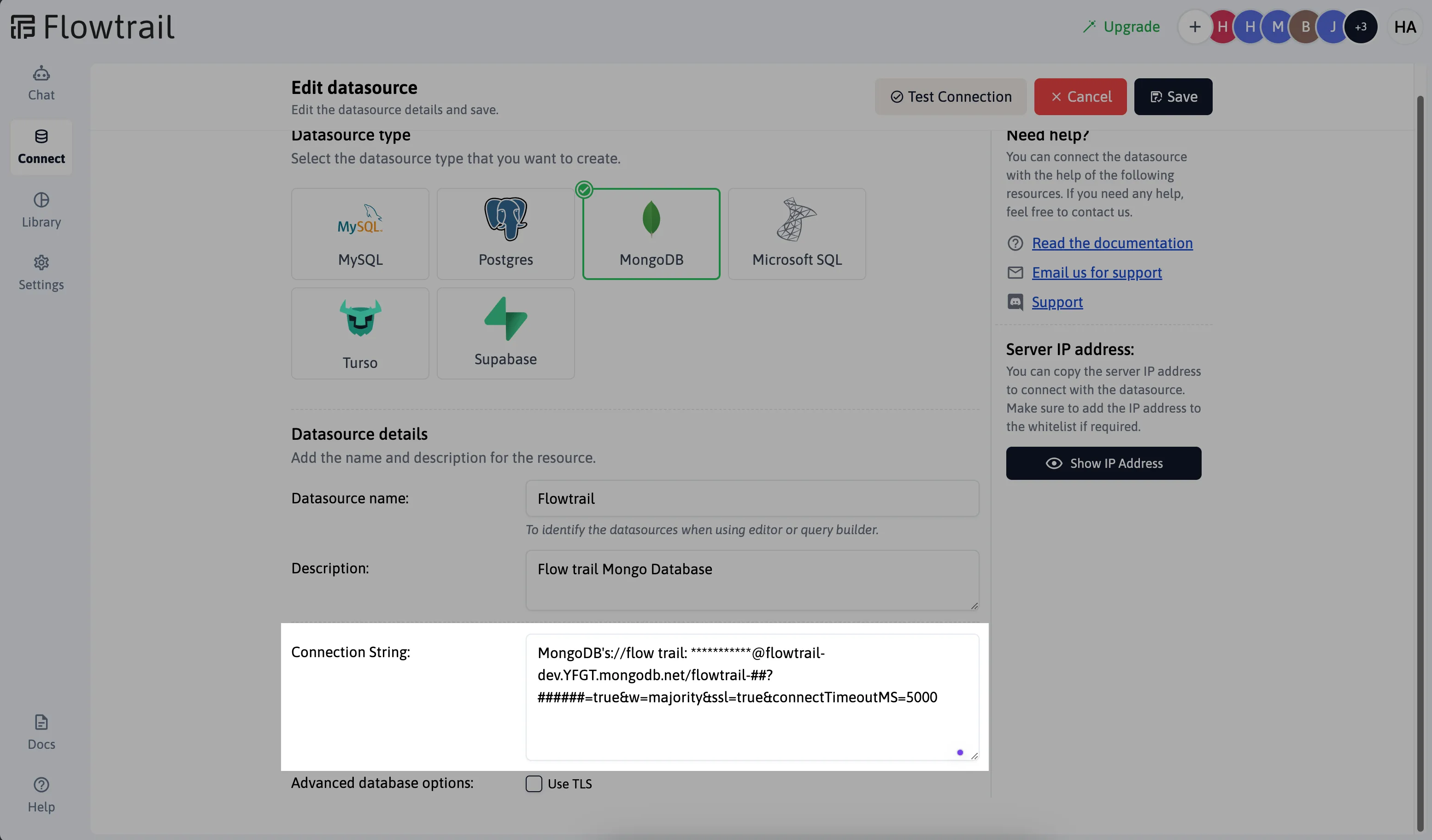The image size is (1432, 840).
Task: Open the Connect sidebar section
Action: 41,147
